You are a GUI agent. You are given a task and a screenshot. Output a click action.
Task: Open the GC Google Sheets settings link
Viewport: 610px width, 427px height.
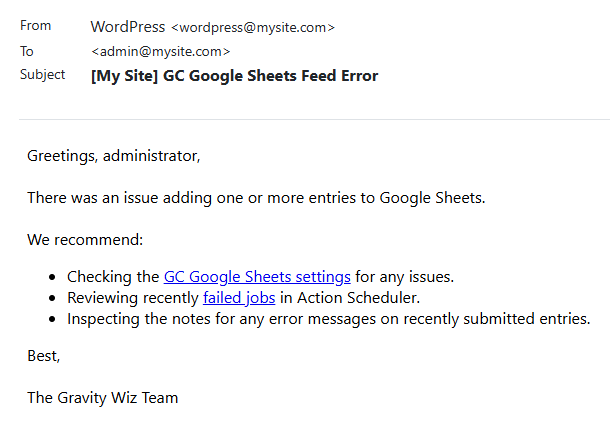pyautogui.click(x=257, y=277)
